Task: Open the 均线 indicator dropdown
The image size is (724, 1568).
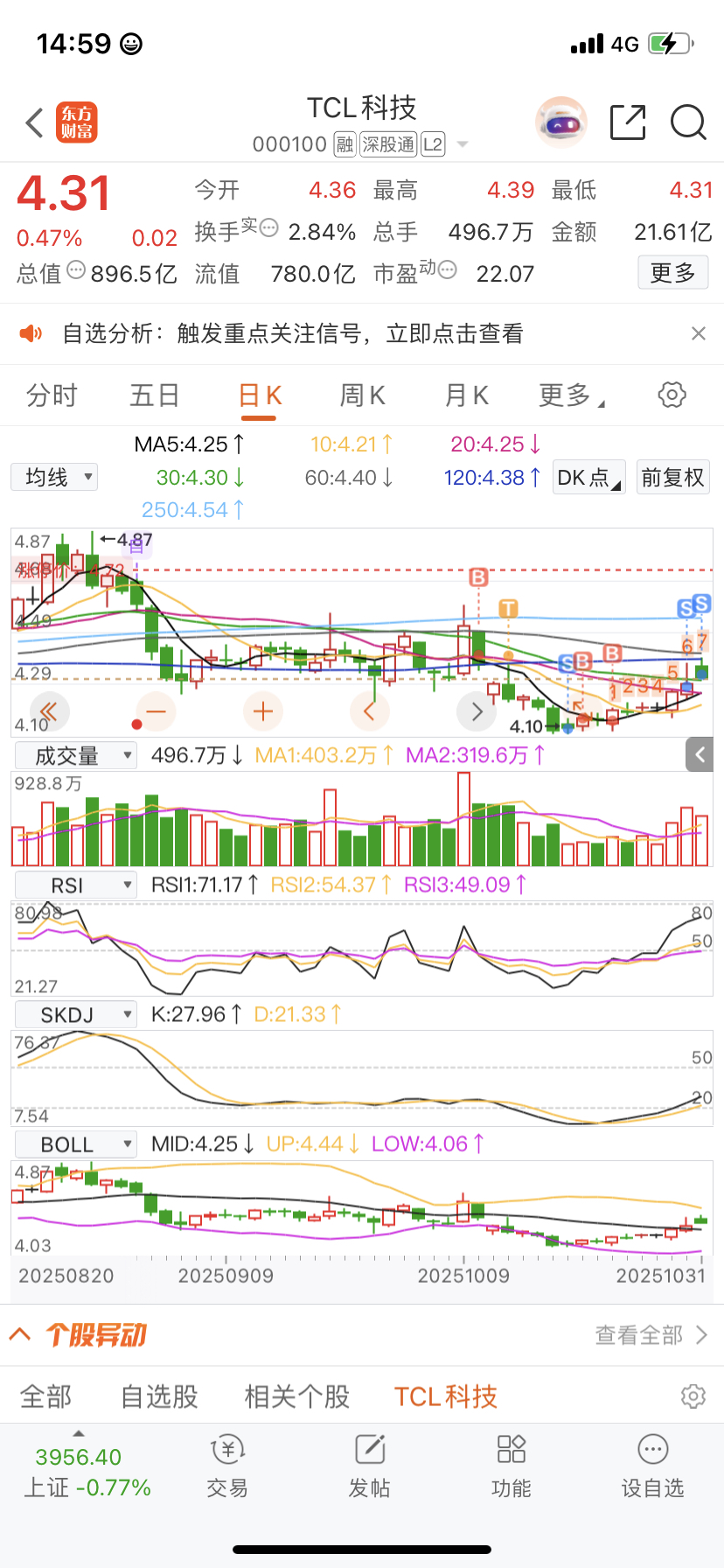Action: point(54,477)
